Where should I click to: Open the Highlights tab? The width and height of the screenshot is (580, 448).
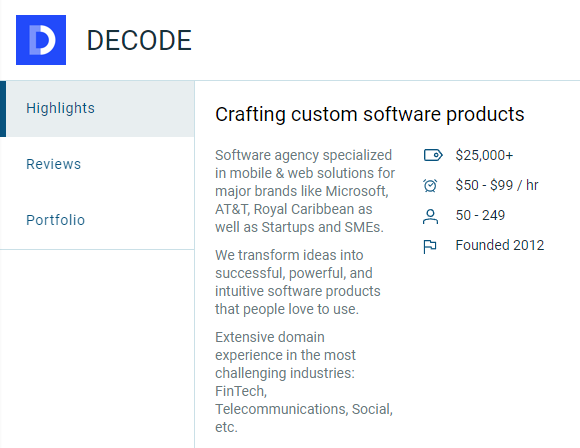97,109
